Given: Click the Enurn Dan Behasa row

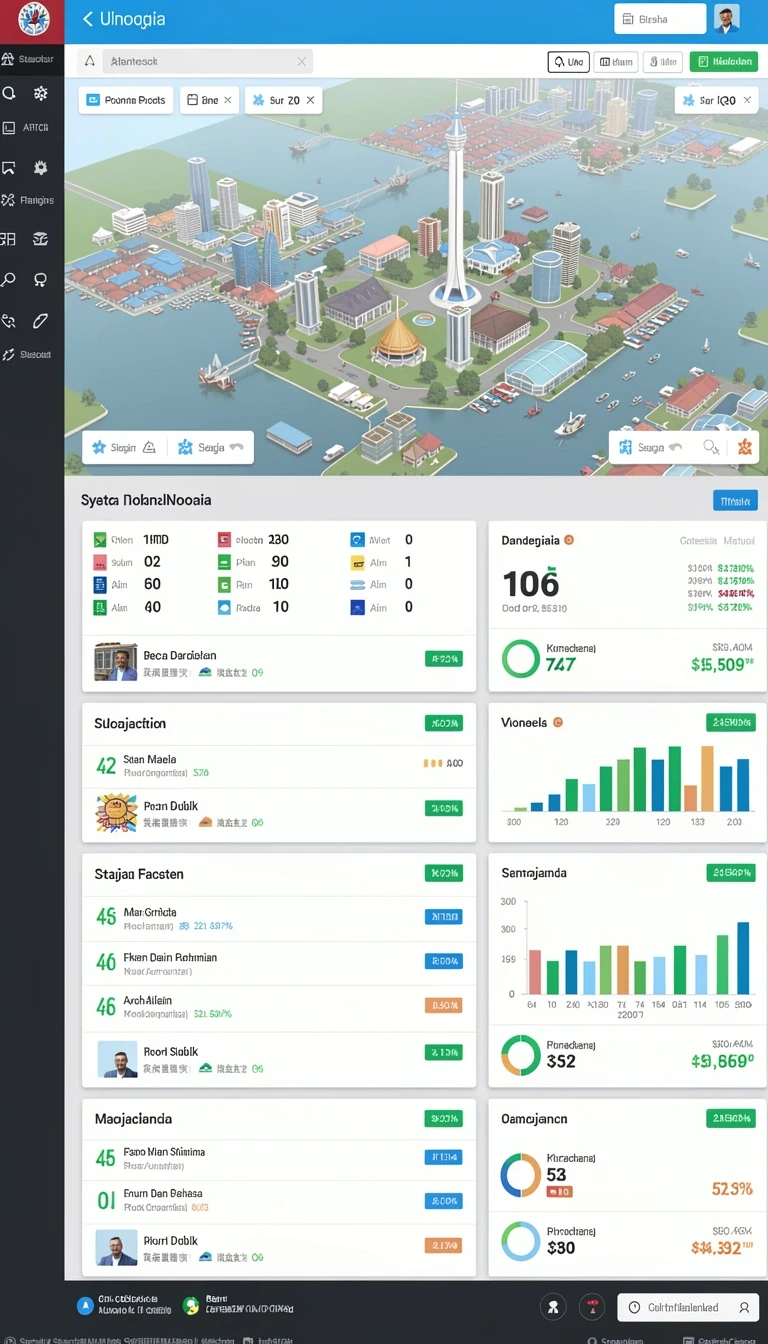Looking at the screenshot, I should pyautogui.click(x=279, y=1200).
